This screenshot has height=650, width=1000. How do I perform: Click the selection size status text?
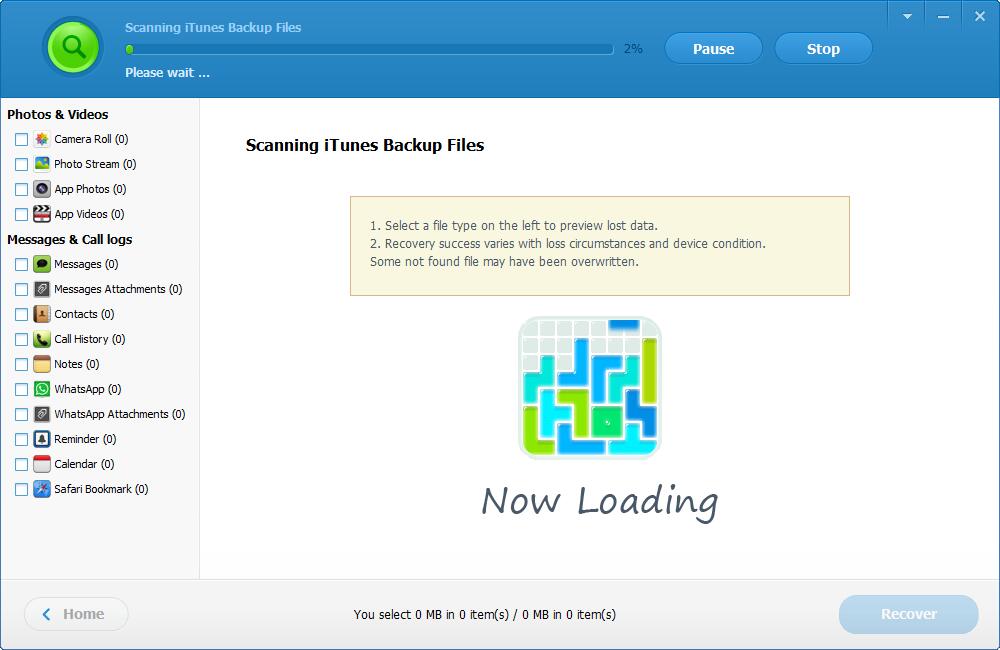tap(485, 614)
